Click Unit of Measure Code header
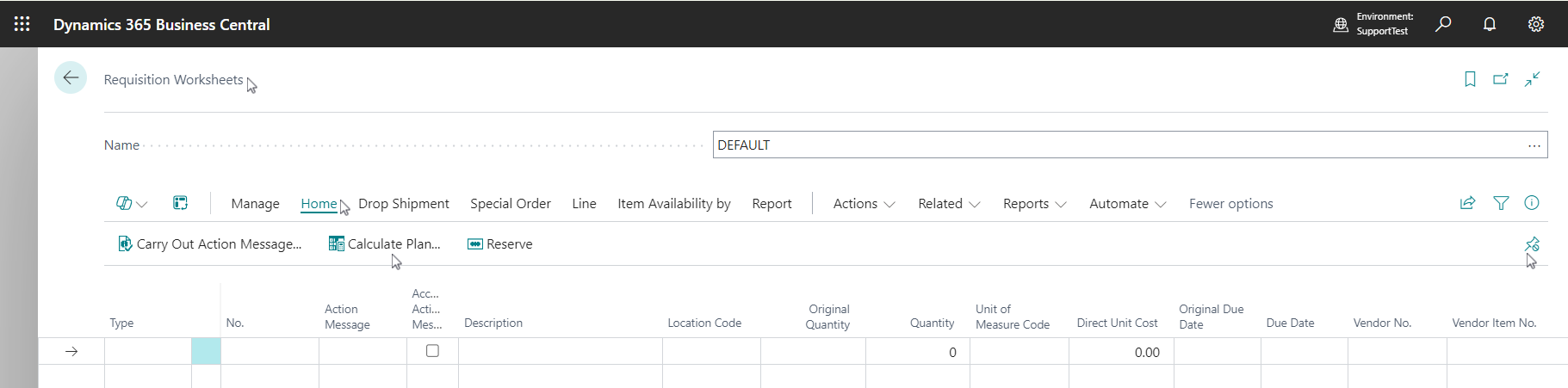The image size is (1568, 388). coord(1013,317)
